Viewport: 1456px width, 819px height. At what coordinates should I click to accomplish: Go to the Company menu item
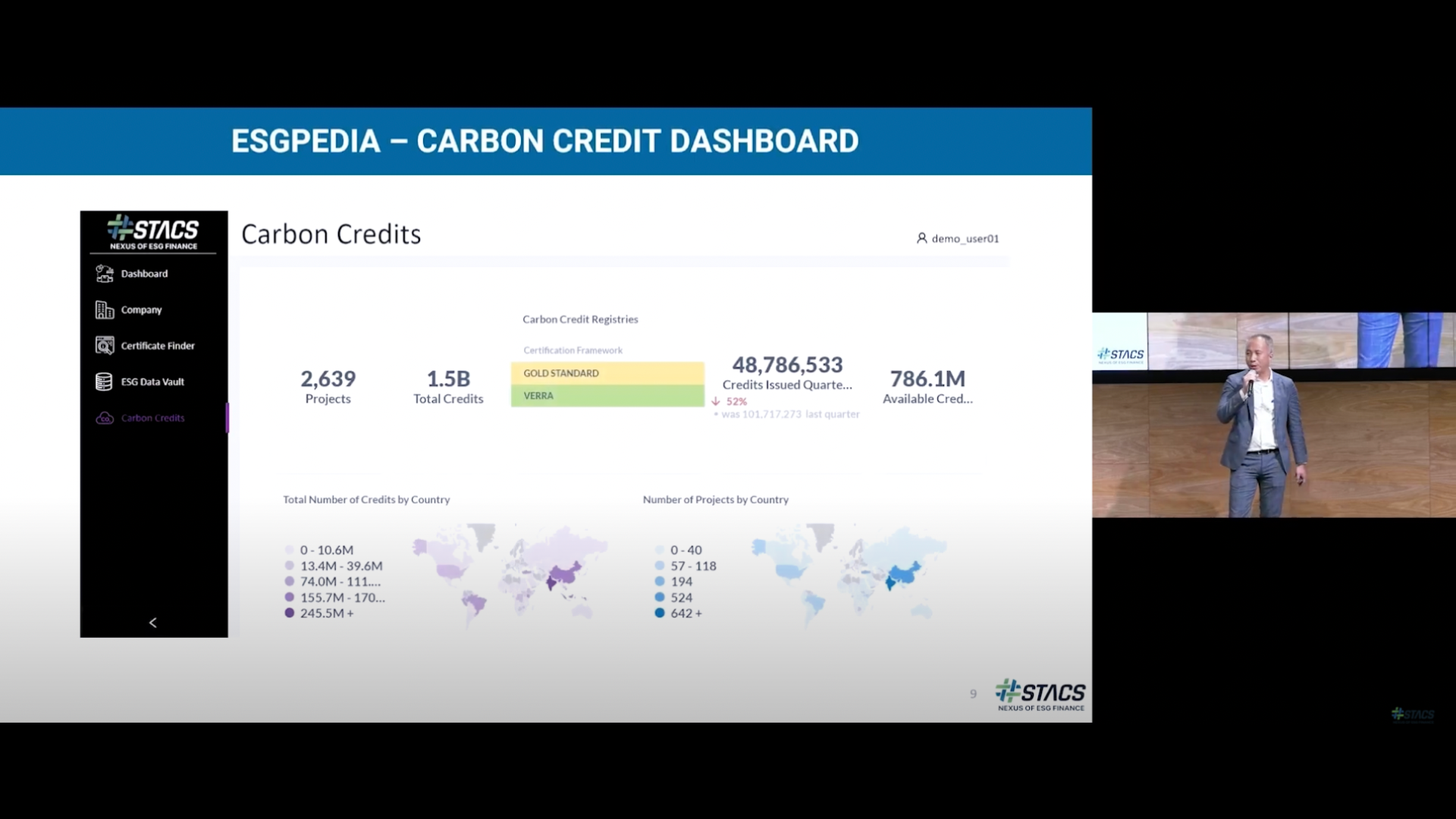(x=141, y=310)
